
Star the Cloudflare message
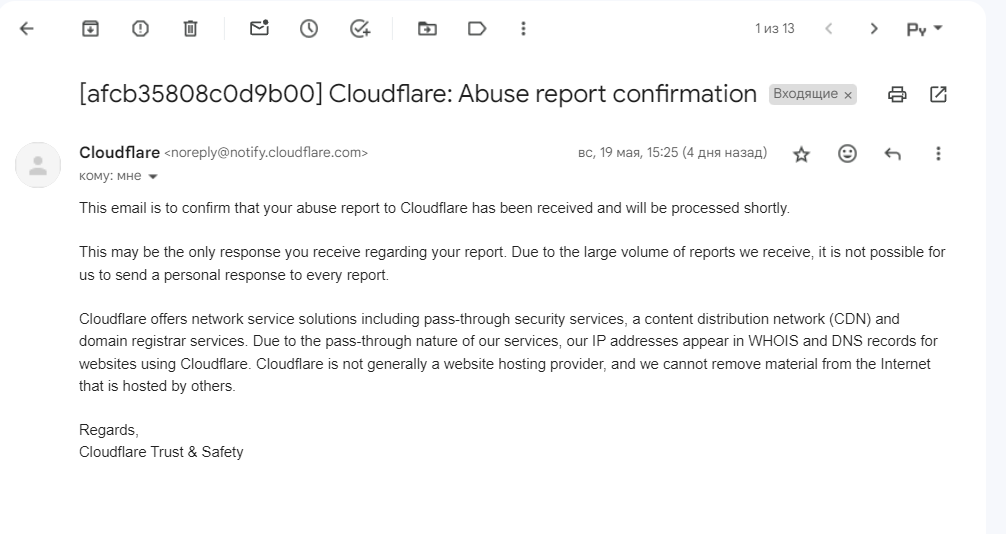click(801, 154)
